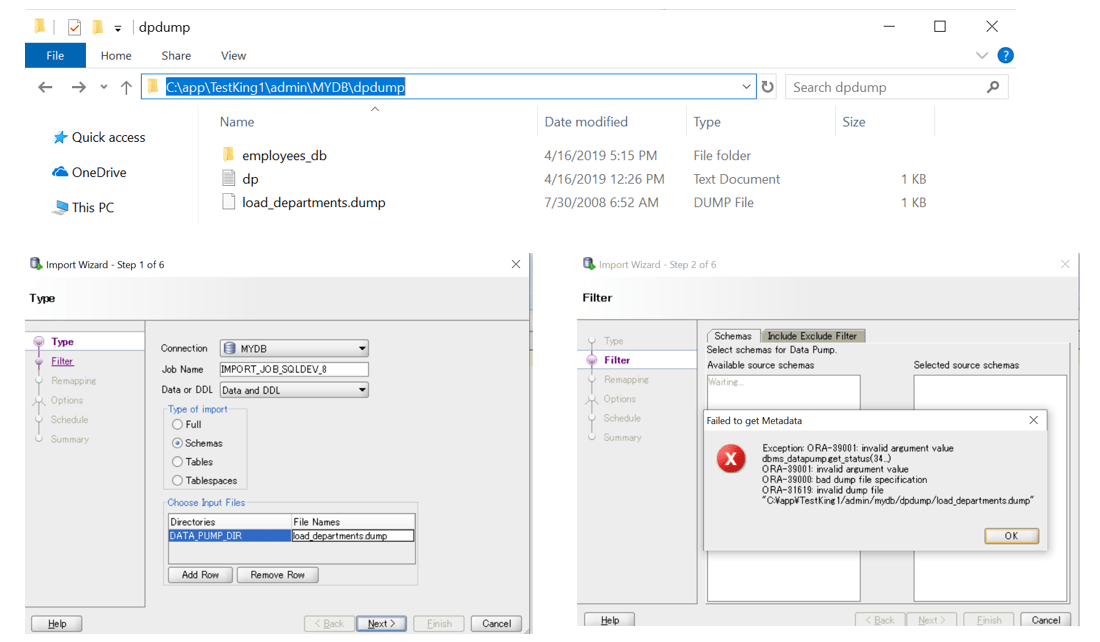1100x642 pixels.
Task: Click Next in Step 1 wizard
Action: [382, 624]
